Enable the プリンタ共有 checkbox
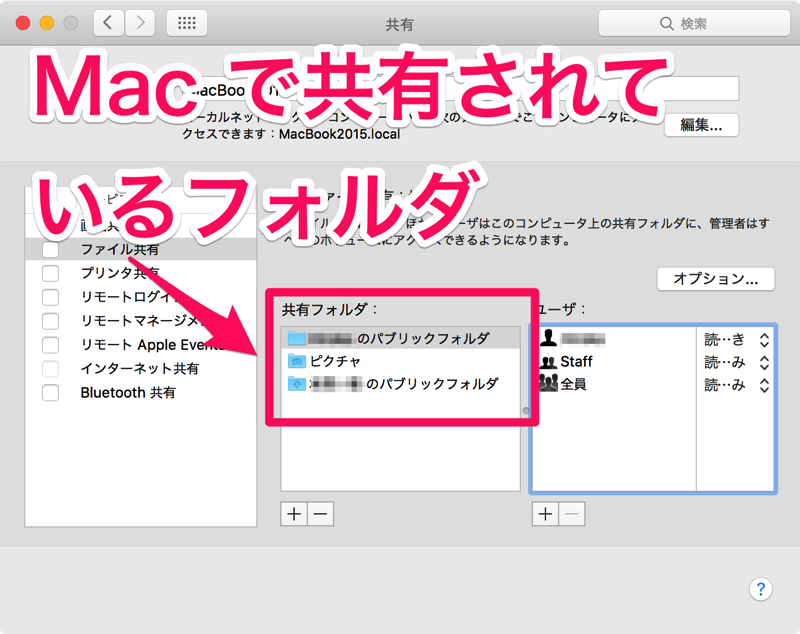This screenshot has height=634, width=800. click(51, 273)
